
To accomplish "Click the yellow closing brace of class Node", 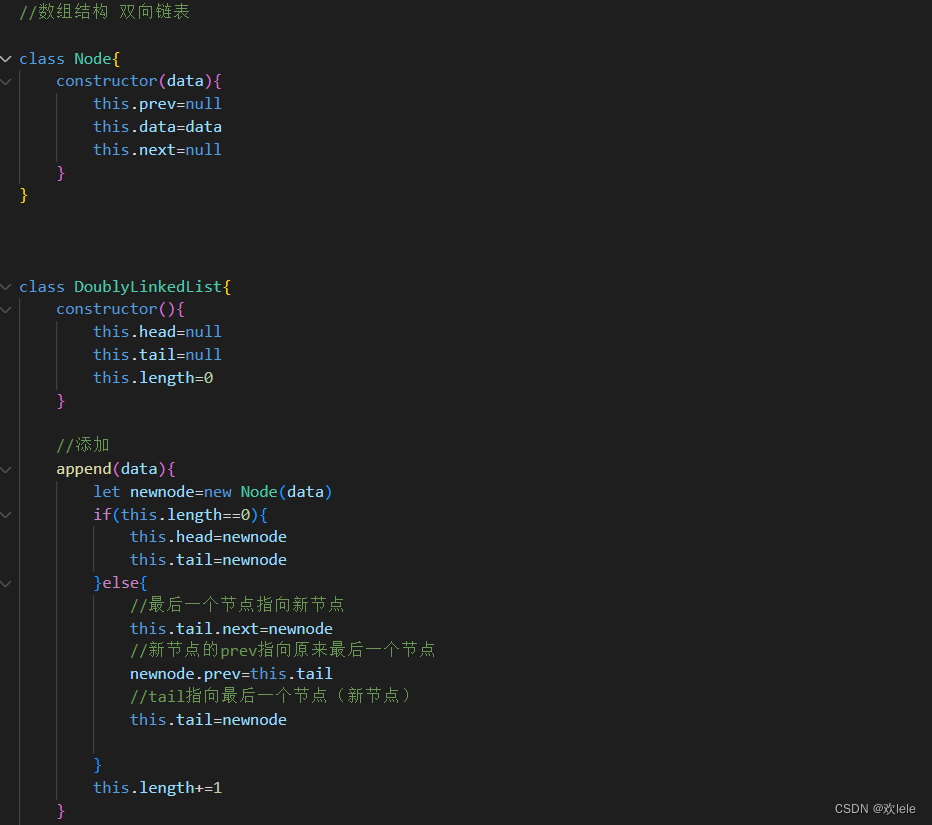I will coord(24,195).
